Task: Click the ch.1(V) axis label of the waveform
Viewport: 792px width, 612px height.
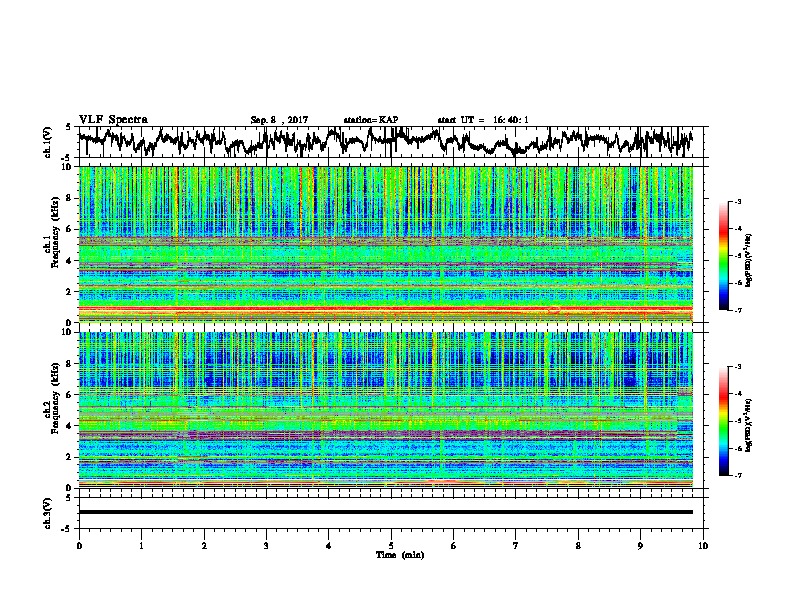Action: click(48, 142)
